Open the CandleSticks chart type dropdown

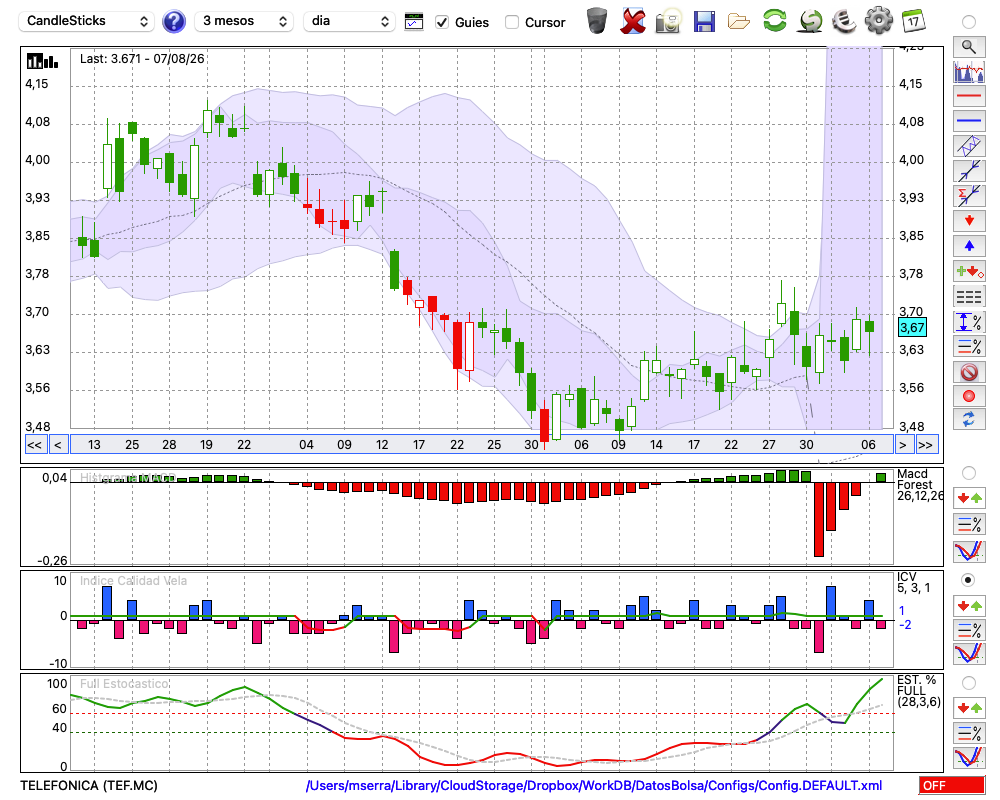pos(86,21)
